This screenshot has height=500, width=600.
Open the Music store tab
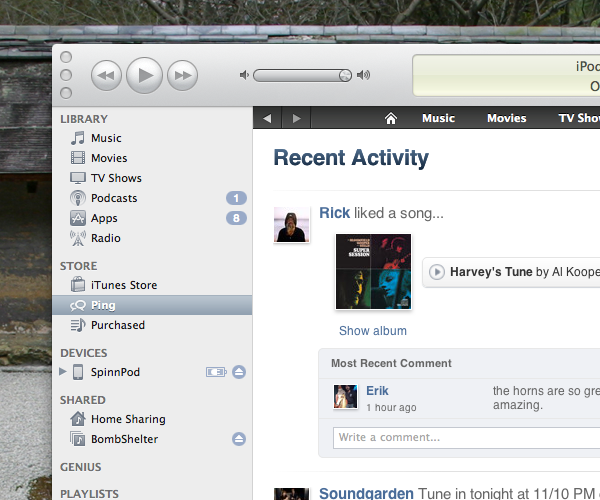pyautogui.click(x=439, y=118)
